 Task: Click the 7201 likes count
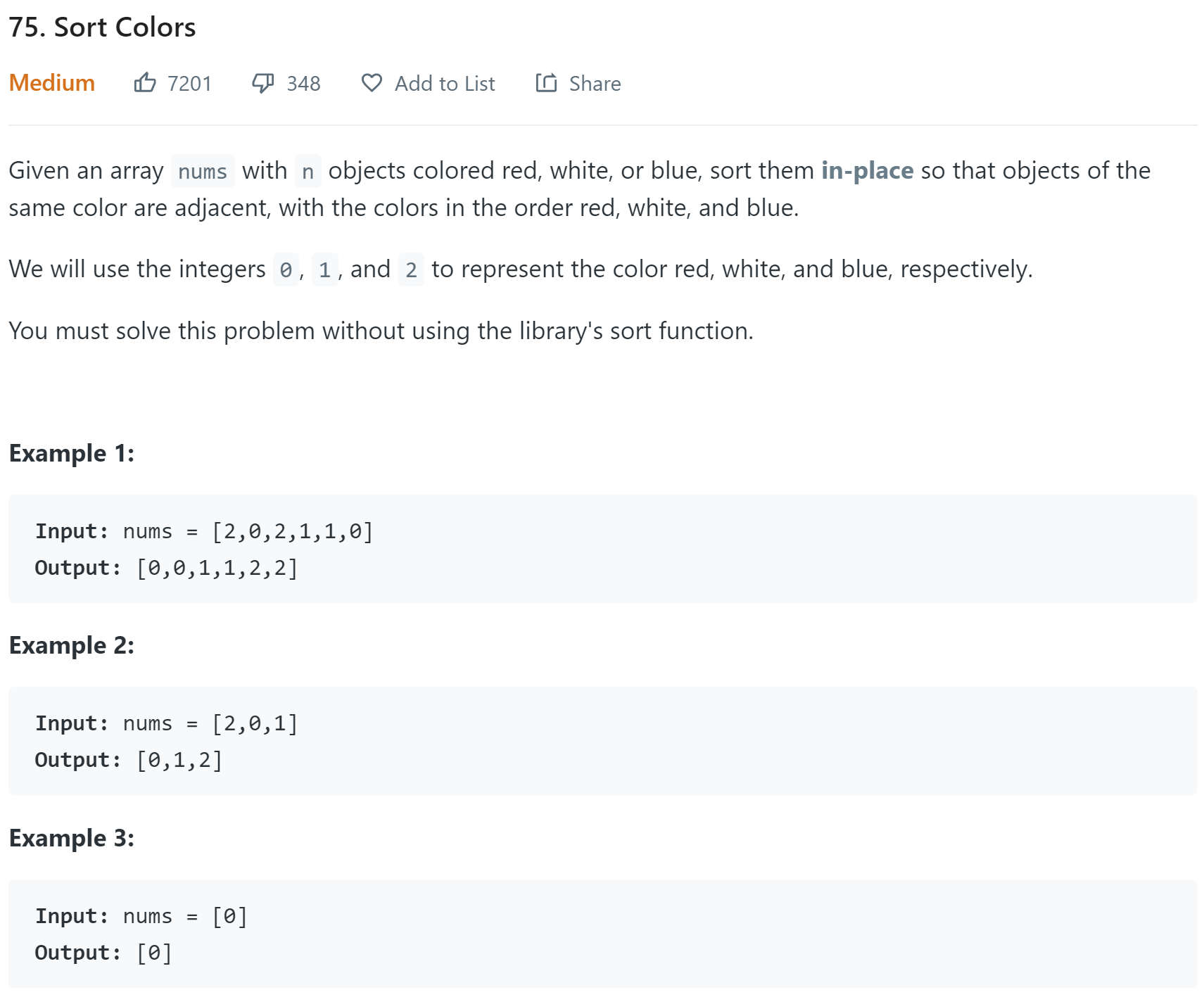click(x=189, y=84)
